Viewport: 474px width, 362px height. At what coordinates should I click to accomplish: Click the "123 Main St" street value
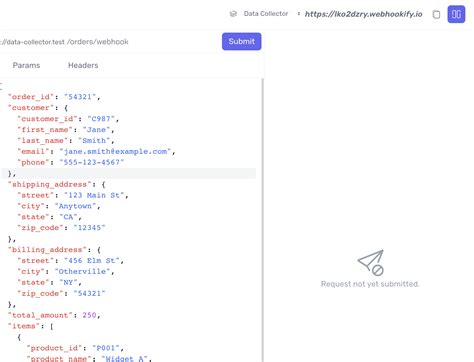[94, 195]
